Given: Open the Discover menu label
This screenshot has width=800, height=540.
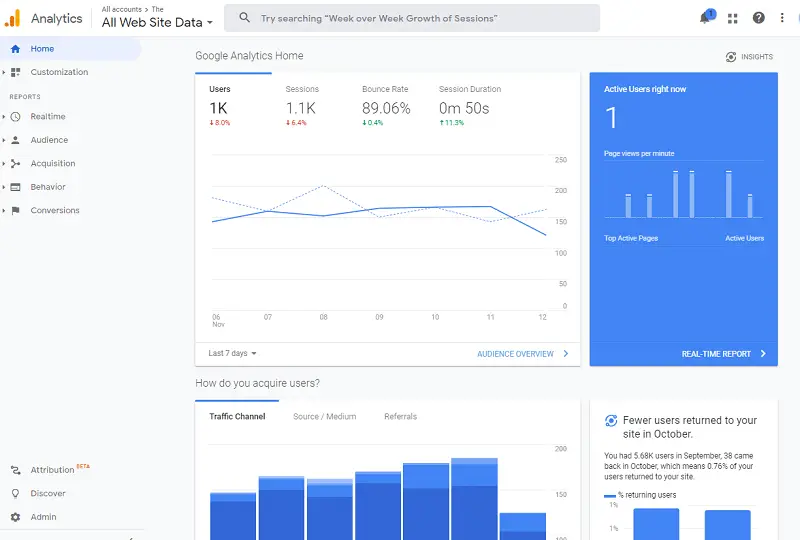Looking at the screenshot, I should pyautogui.click(x=48, y=494).
